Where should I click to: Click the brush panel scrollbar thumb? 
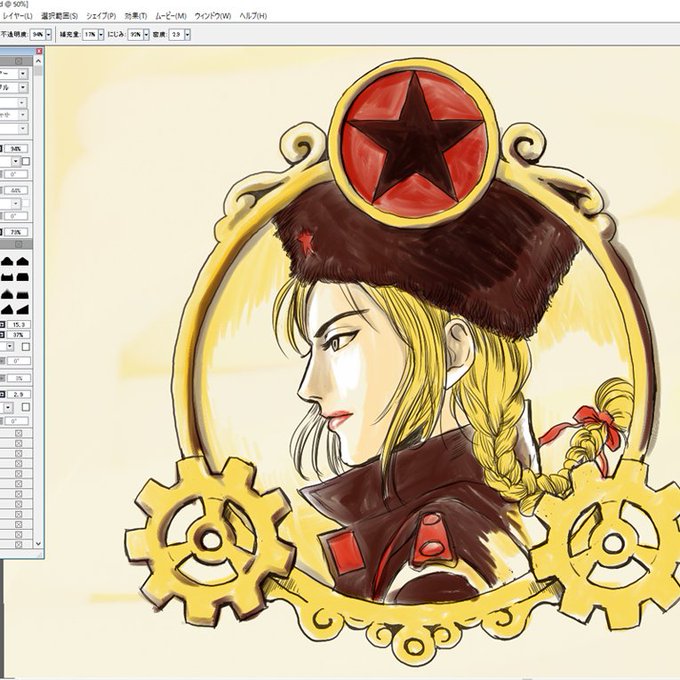pyautogui.click(x=38, y=71)
